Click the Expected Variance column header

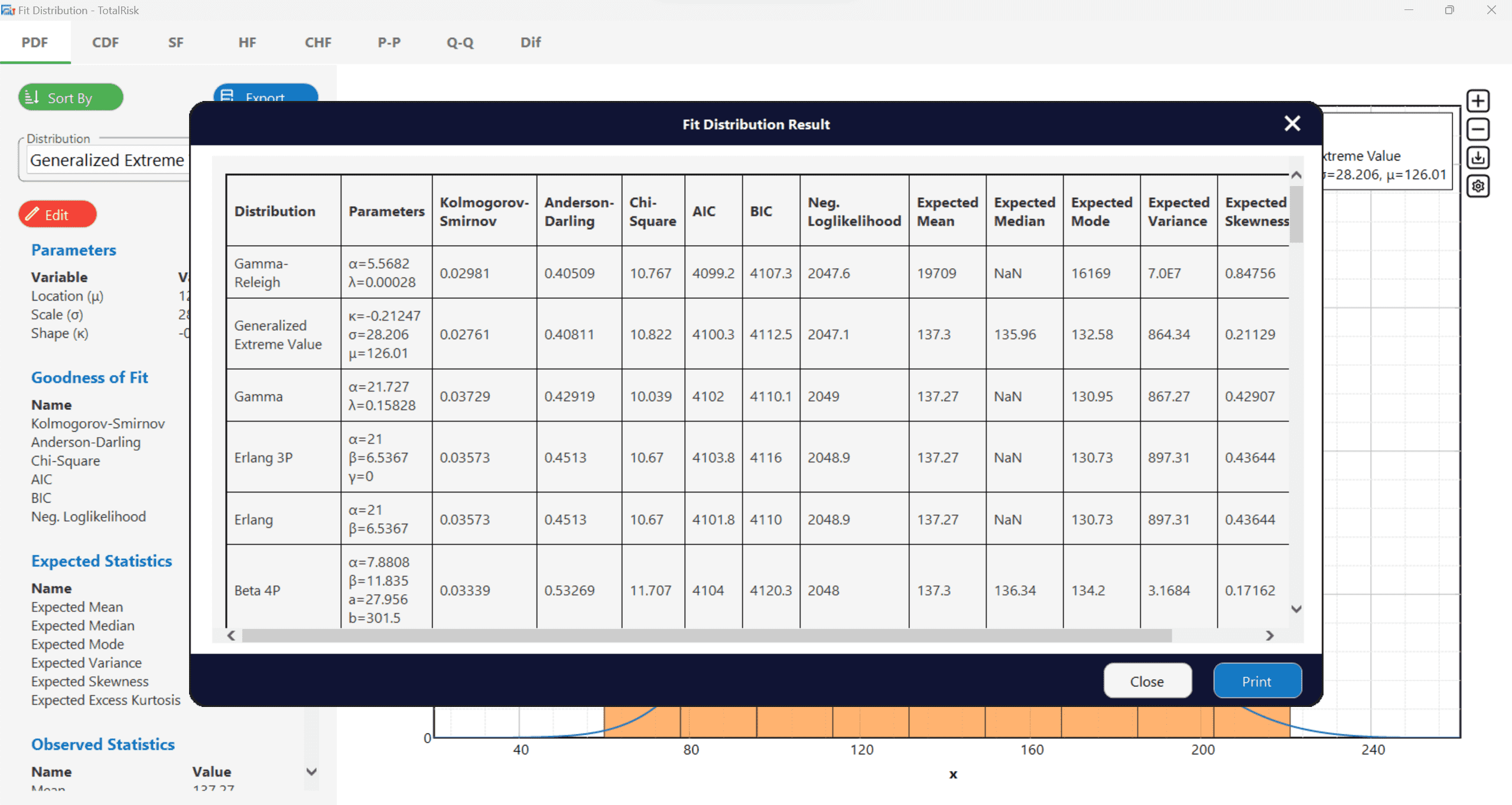(x=1179, y=211)
